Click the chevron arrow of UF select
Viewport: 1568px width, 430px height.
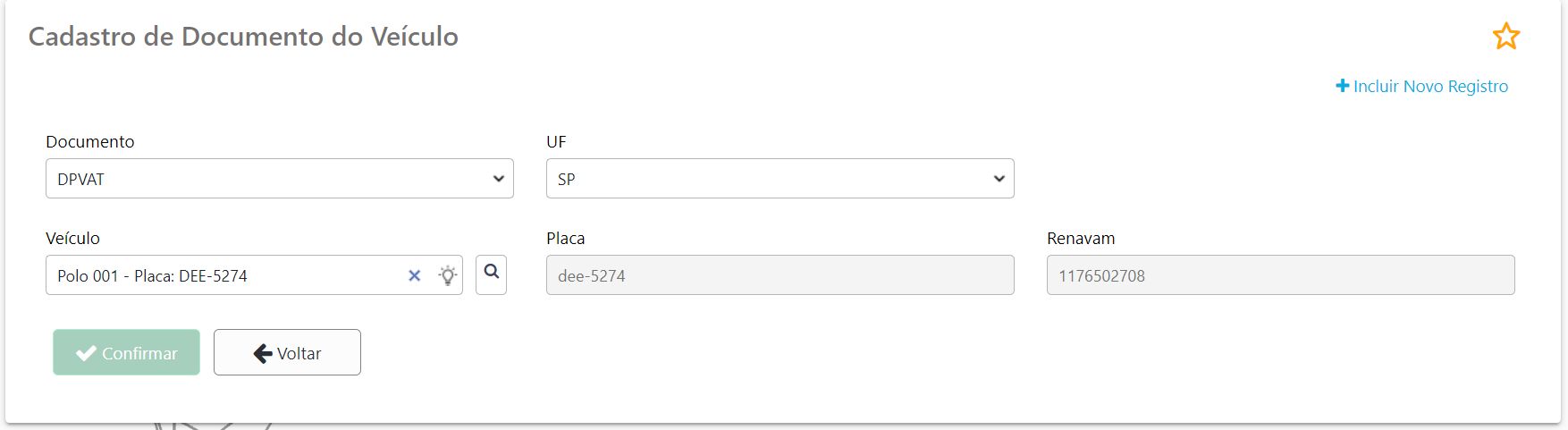tap(999, 179)
